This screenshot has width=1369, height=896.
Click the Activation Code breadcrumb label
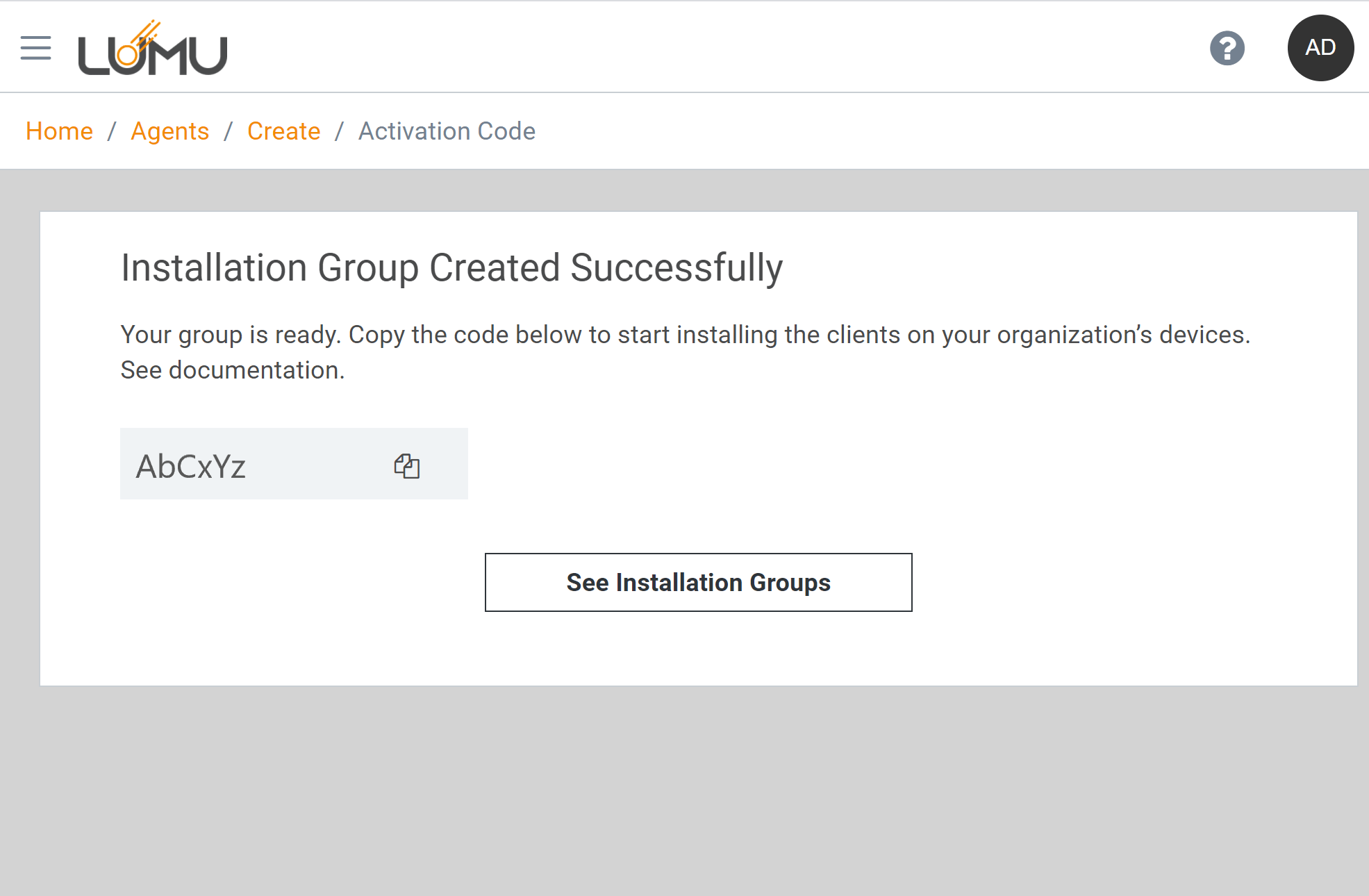point(447,131)
